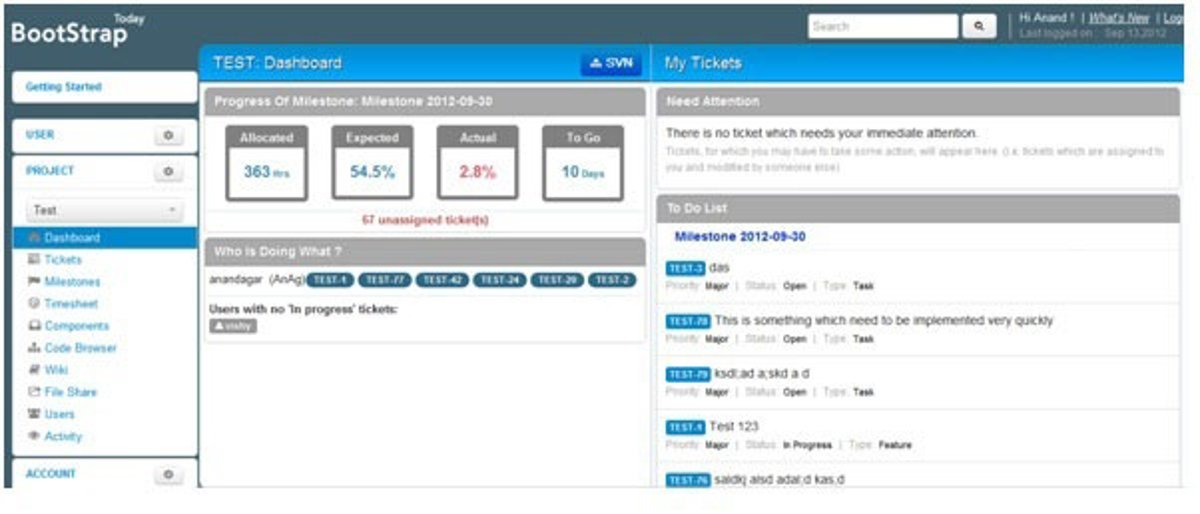Open Tickets in the sidebar
Image resolution: width=1200 pixels, height=514 pixels.
click(63, 260)
